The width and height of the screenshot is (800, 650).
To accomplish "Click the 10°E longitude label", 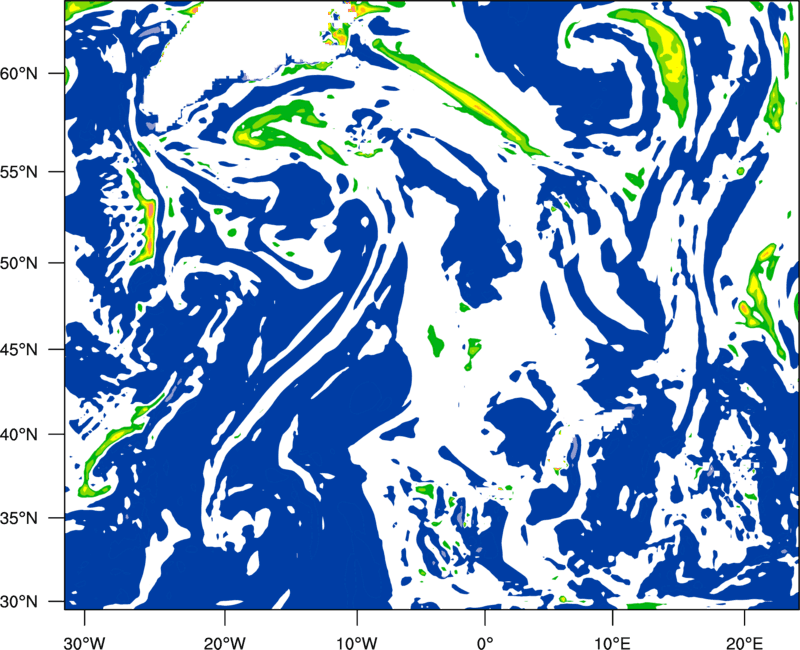I will point(612,642).
